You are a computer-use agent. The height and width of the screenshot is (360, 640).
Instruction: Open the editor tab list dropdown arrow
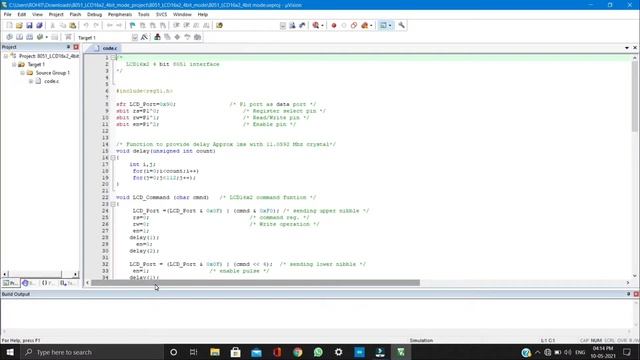coord(627,48)
